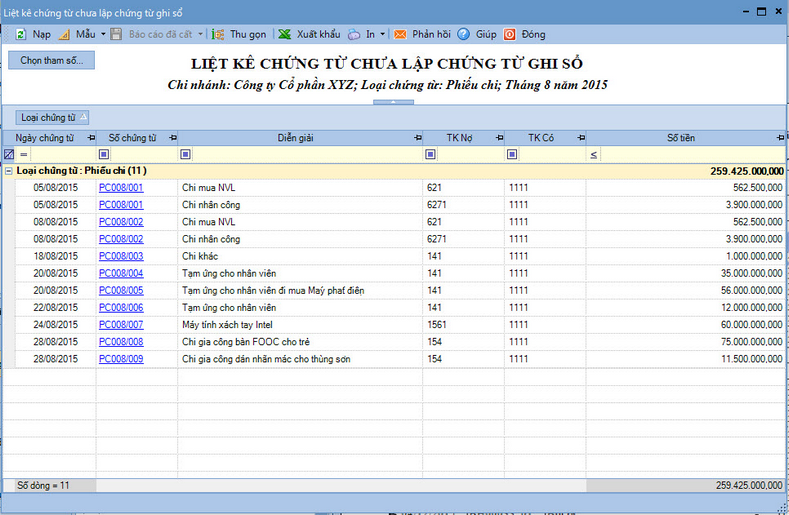This screenshot has height=515, width=789.
Task: Pin the Số tiền column
Action: [x=780, y=138]
